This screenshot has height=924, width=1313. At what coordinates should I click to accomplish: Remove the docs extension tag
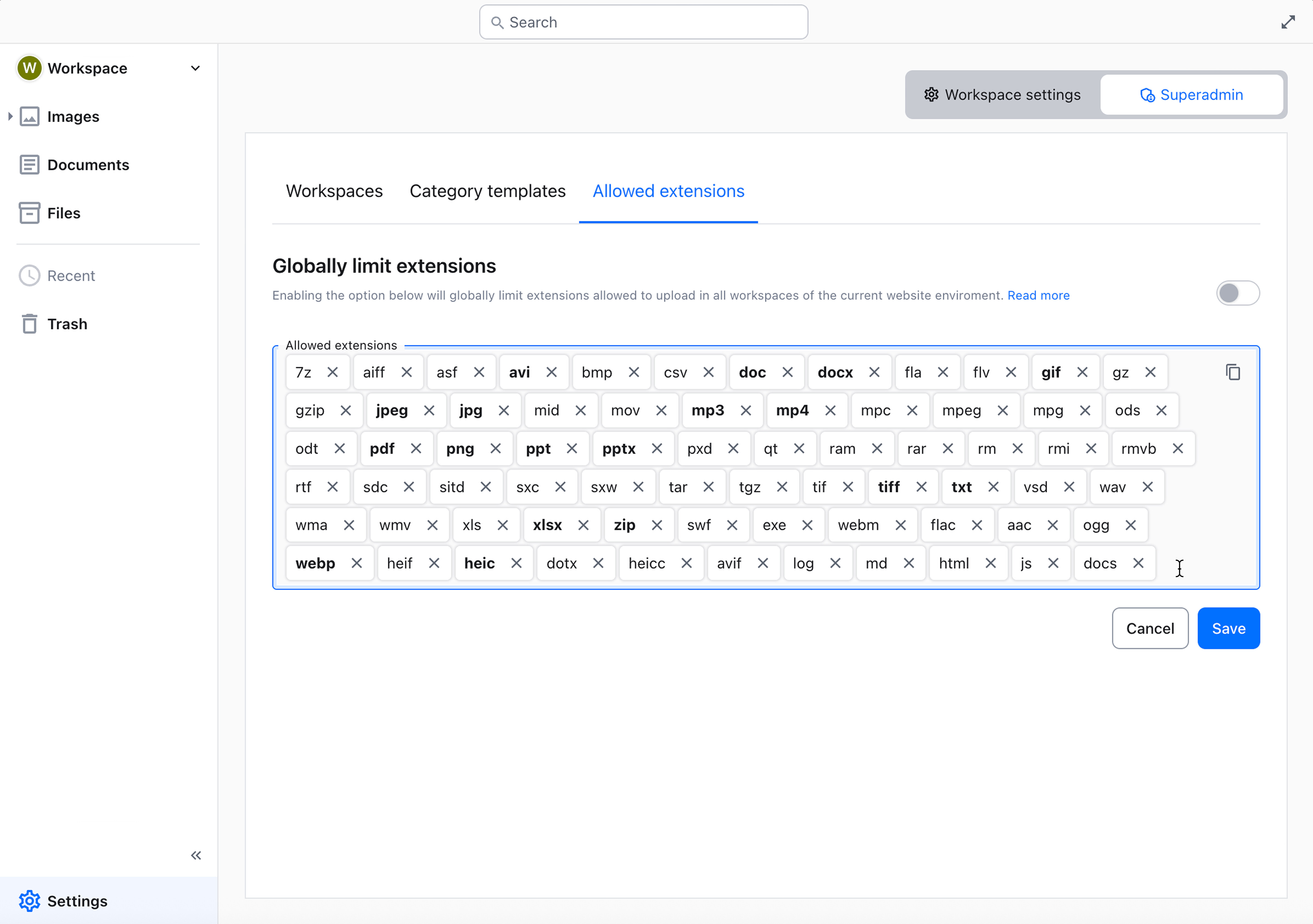tap(1138, 563)
